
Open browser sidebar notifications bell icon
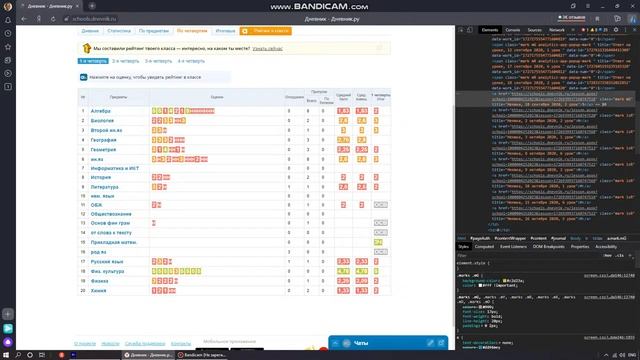point(8,20)
